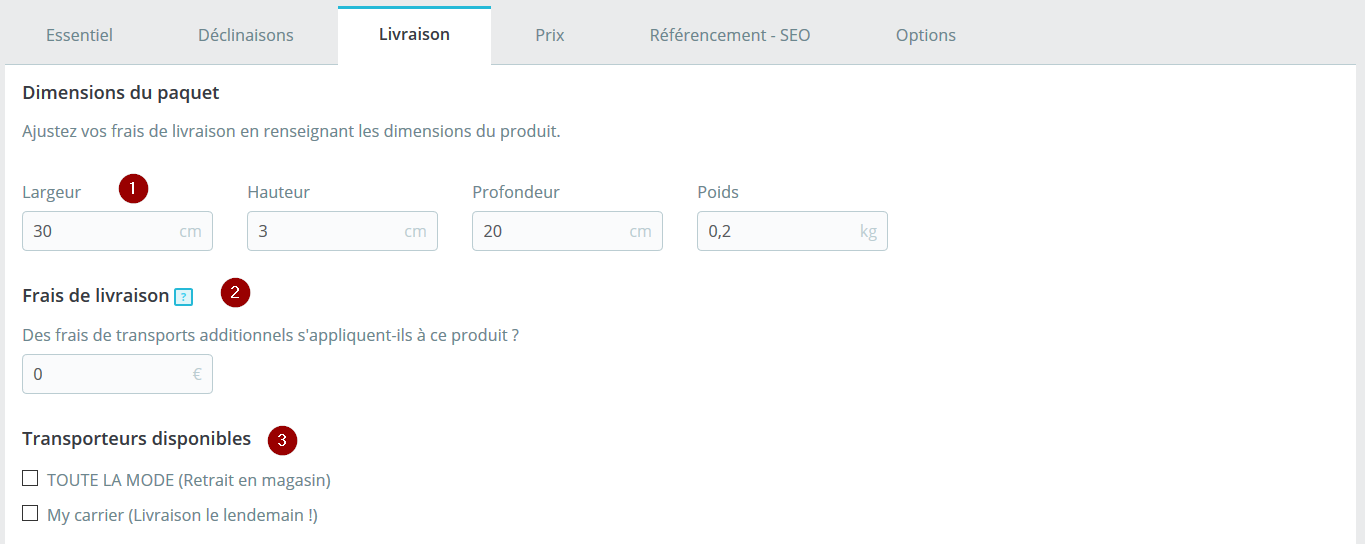Screen dimensions: 1365x544
Task: Select the Profondeur depth field
Action: (567, 231)
